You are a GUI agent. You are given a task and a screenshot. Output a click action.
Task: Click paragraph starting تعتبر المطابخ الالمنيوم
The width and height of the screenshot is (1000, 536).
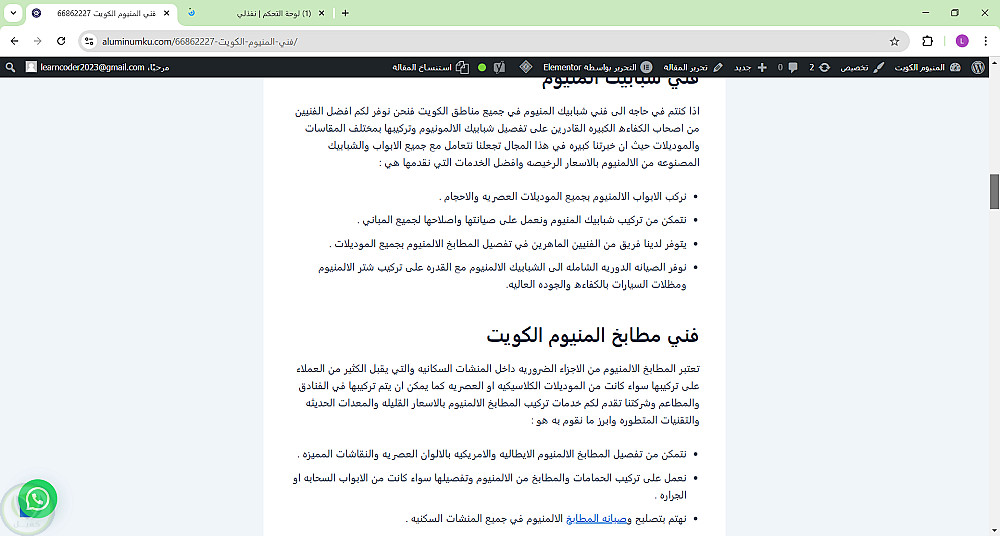(x=497, y=394)
